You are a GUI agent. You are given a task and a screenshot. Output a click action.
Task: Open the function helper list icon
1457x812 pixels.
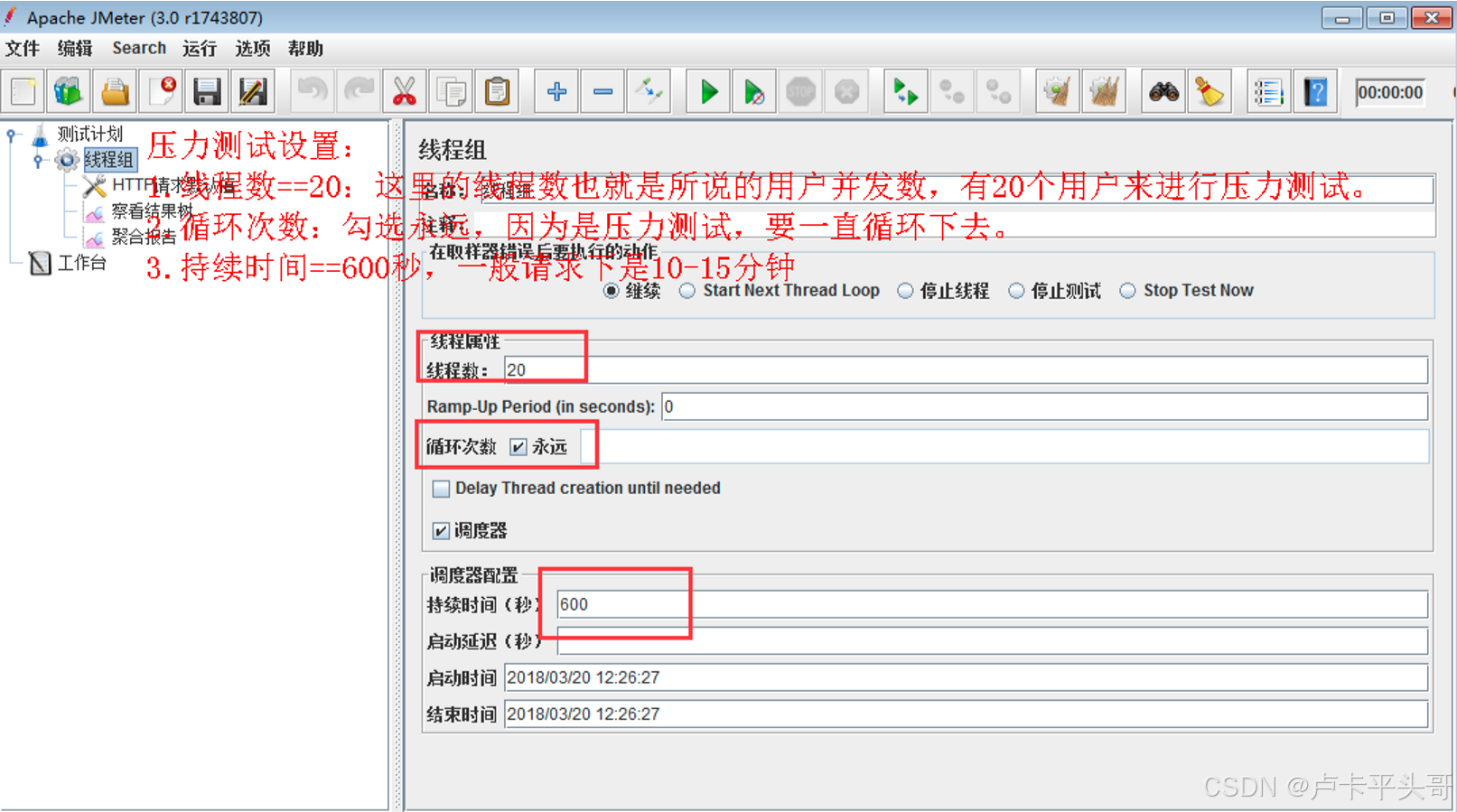[1268, 91]
